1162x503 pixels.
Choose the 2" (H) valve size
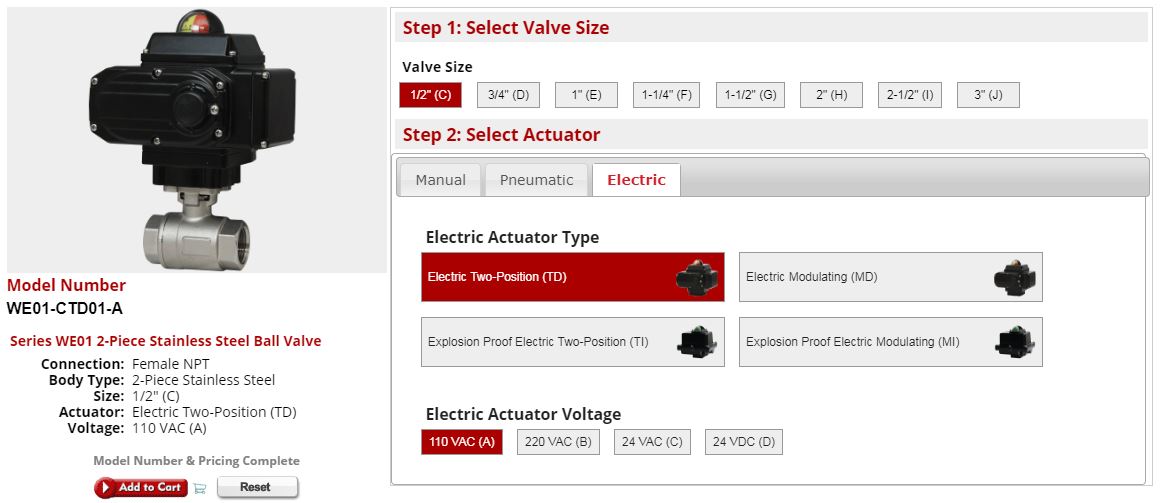tap(831, 95)
